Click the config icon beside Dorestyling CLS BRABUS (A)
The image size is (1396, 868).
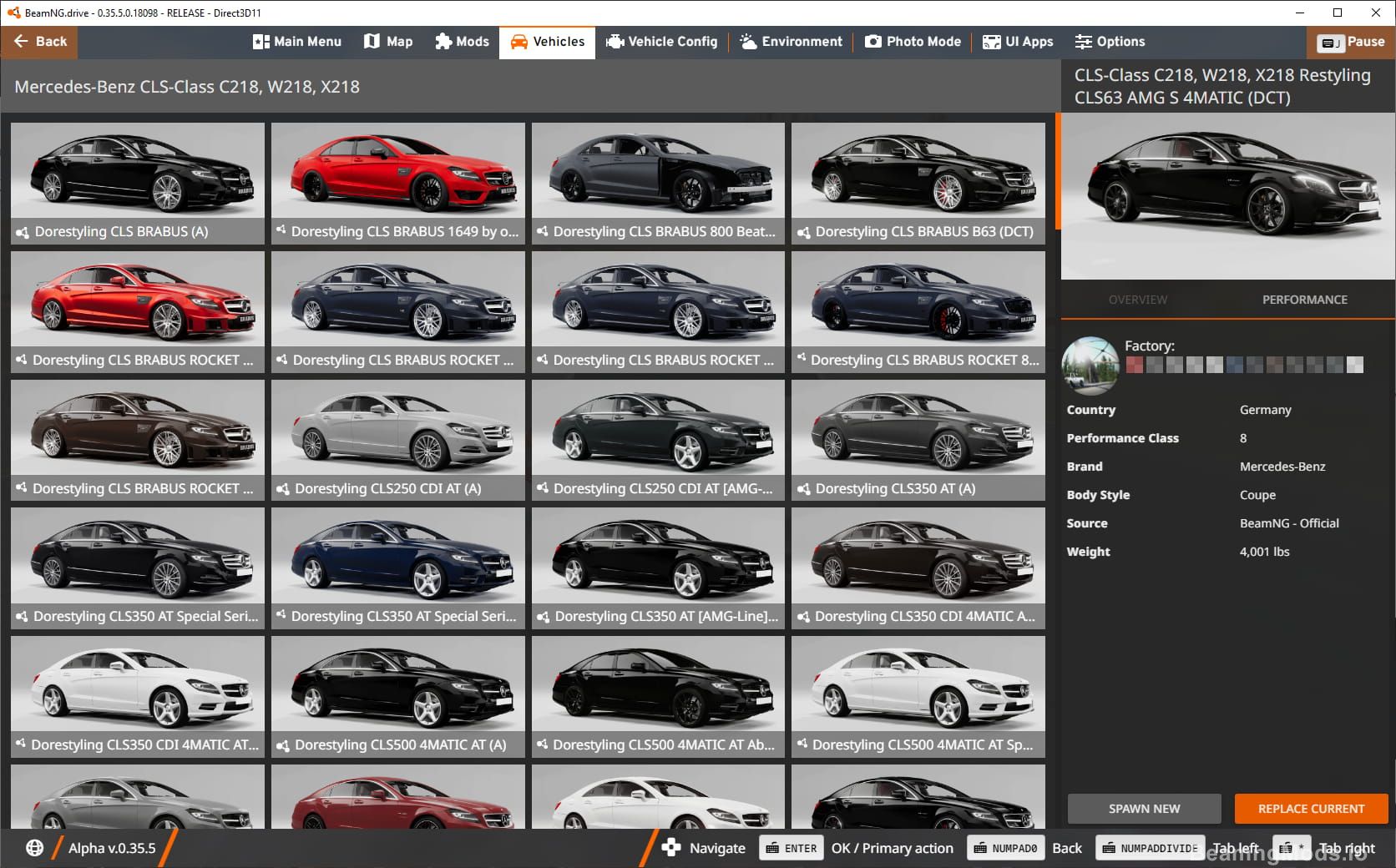pyautogui.click(x=23, y=232)
